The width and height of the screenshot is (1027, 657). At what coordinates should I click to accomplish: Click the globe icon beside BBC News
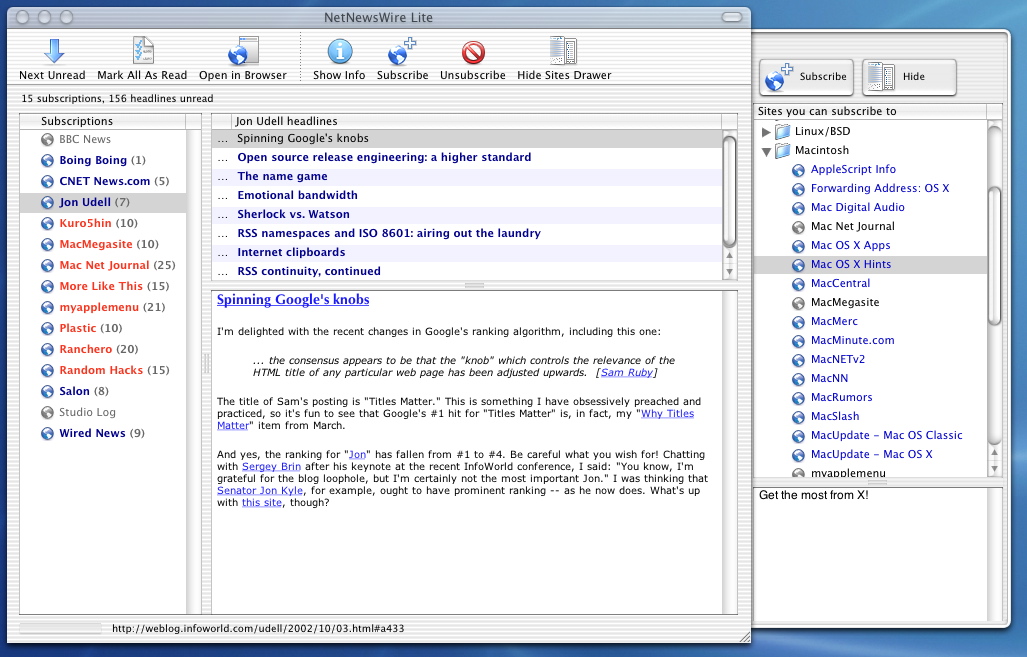(x=47, y=140)
